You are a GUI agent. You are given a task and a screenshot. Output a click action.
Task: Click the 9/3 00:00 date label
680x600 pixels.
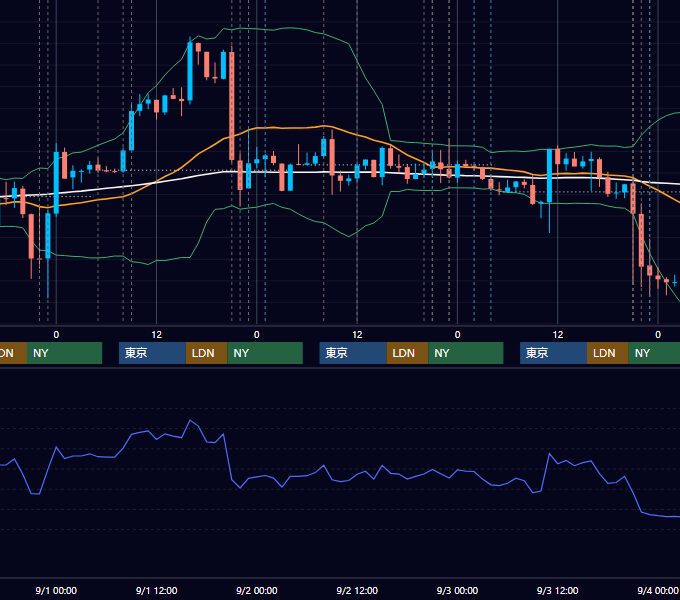tap(457, 590)
